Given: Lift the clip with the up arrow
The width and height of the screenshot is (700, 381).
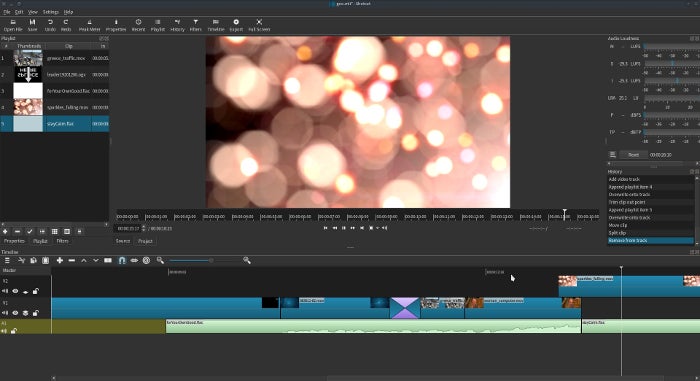Looking at the screenshot, I should (83, 260).
